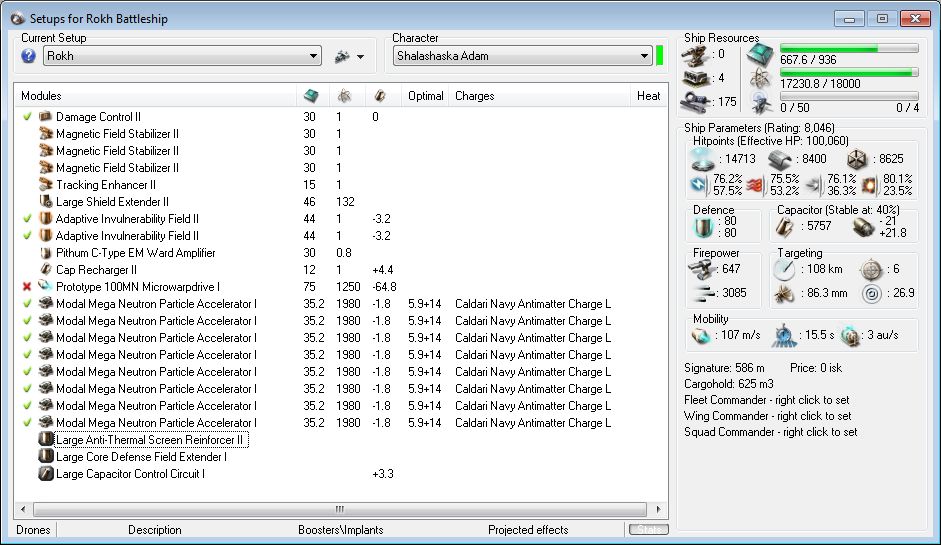
Task: Click the Stats button at bottom
Action: tap(649, 529)
